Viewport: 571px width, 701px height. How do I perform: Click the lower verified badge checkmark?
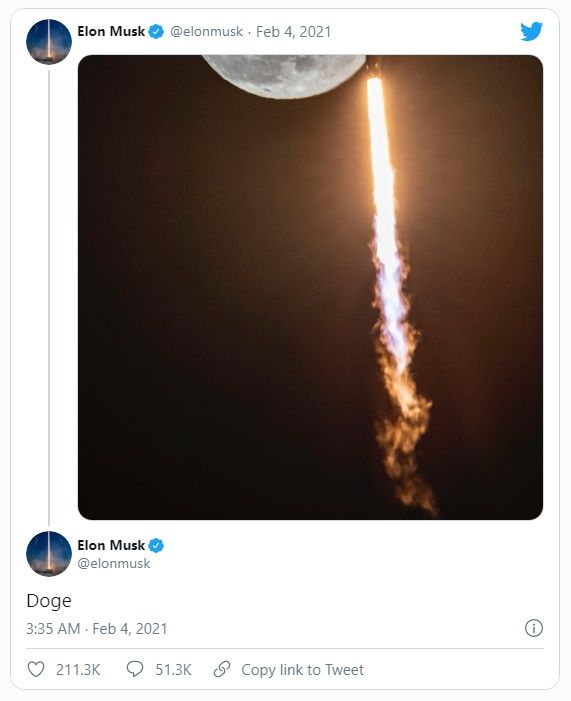[x=156, y=545]
